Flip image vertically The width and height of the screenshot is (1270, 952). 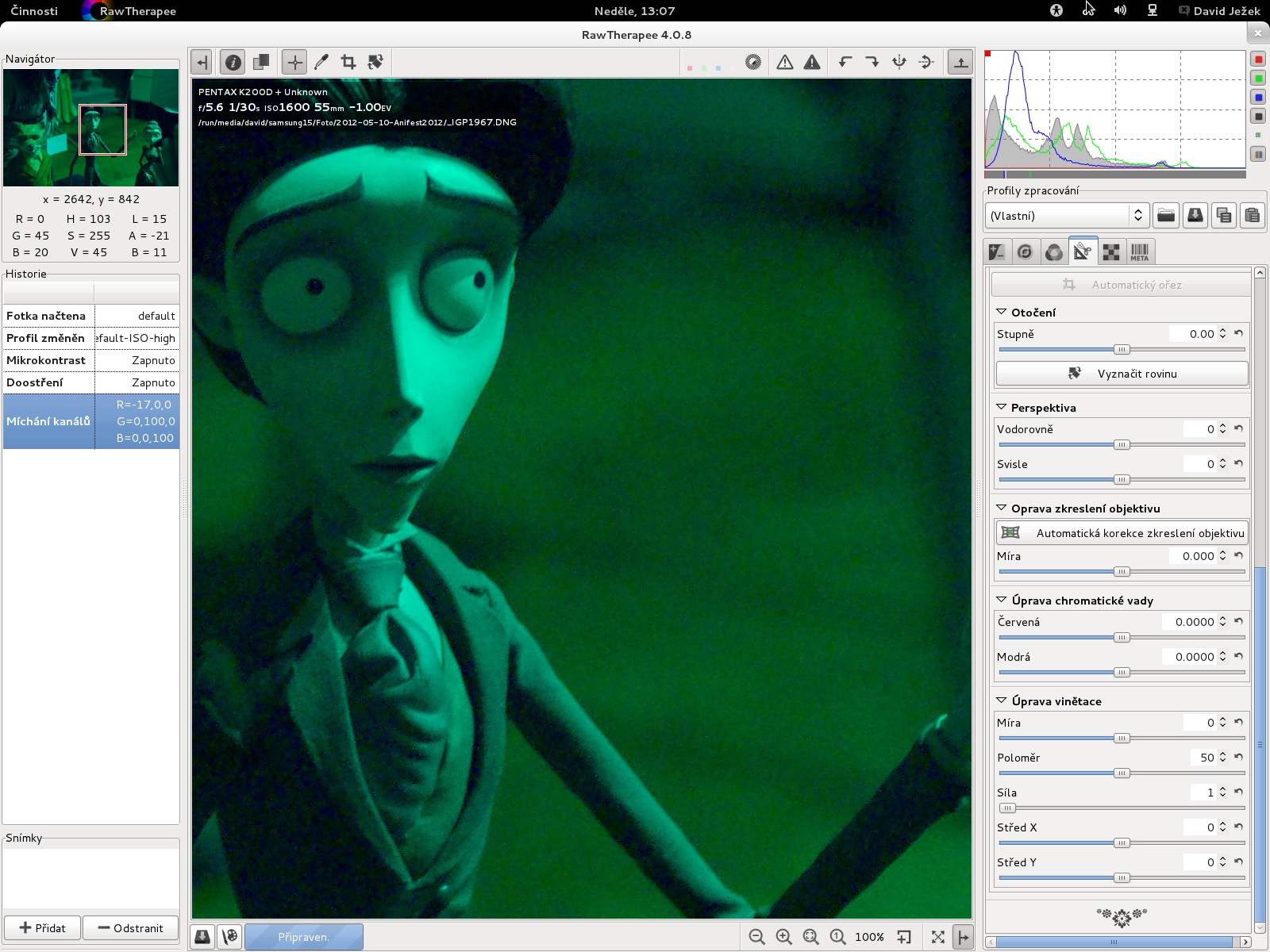[x=926, y=62]
